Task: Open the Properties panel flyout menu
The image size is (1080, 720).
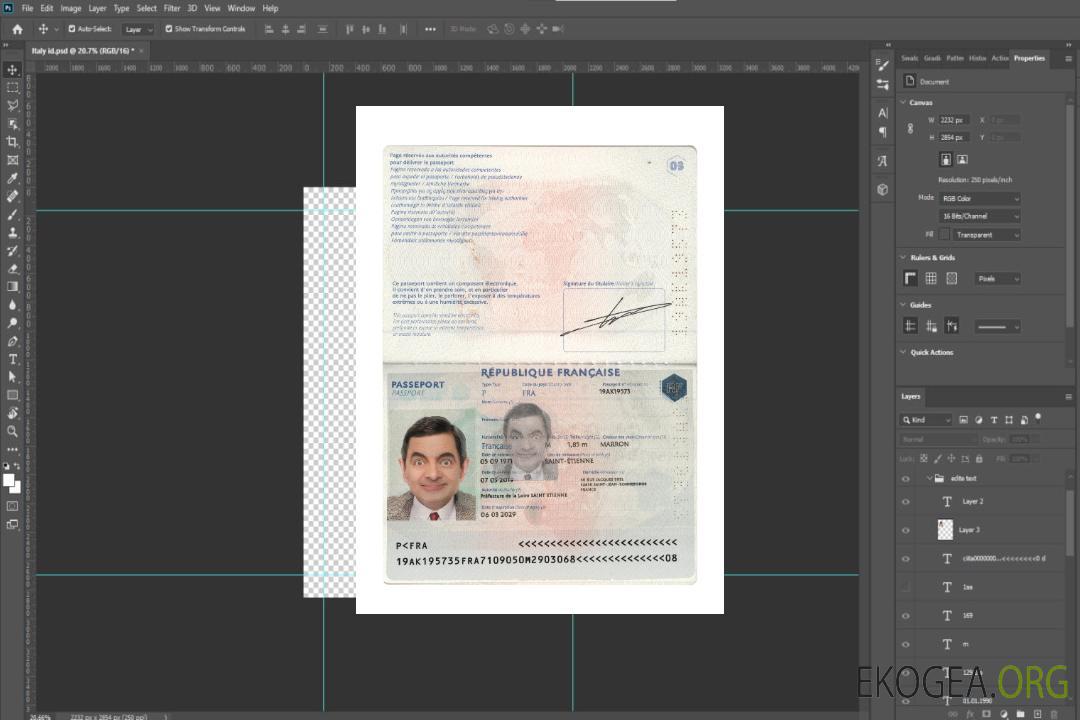Action: point(1068,59)
